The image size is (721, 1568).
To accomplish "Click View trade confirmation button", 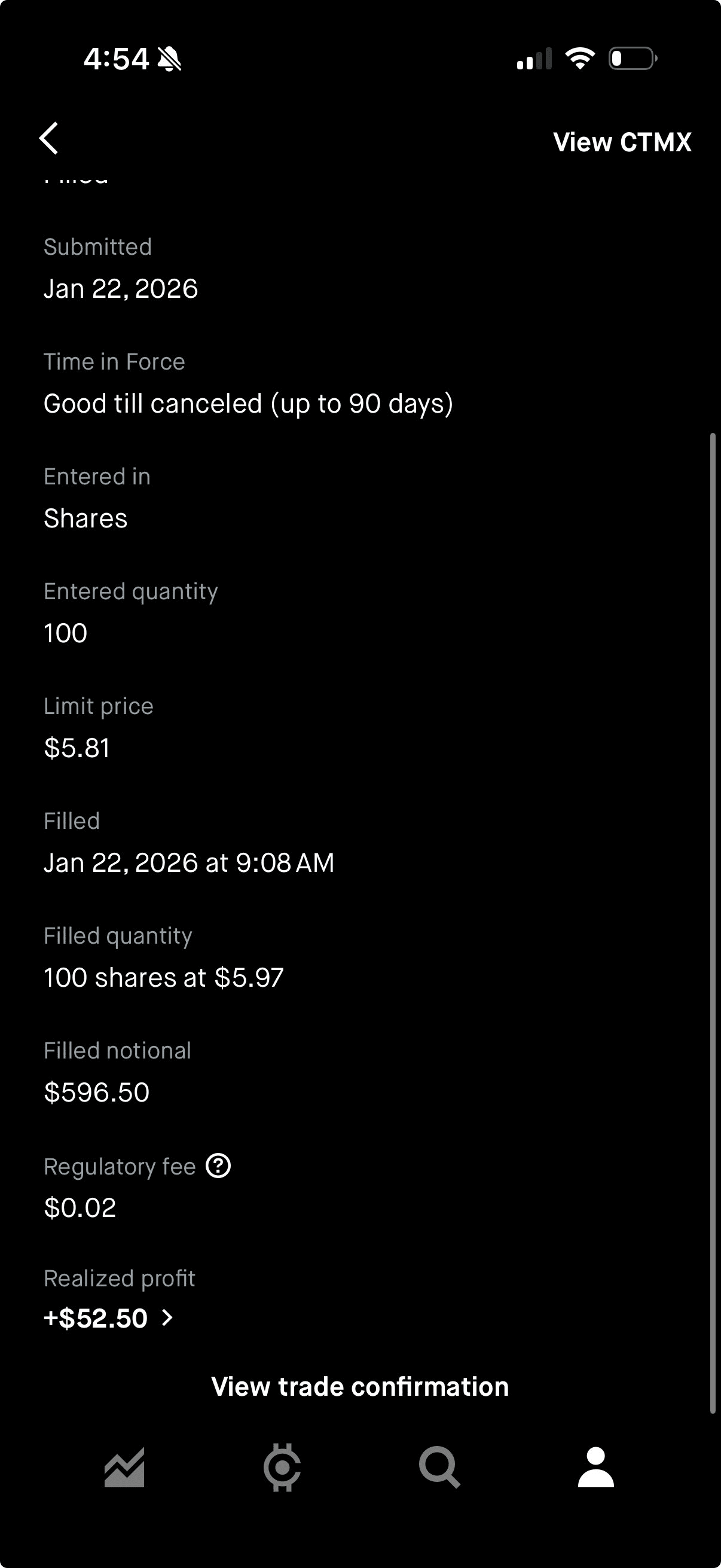I will pos(360,1386).
